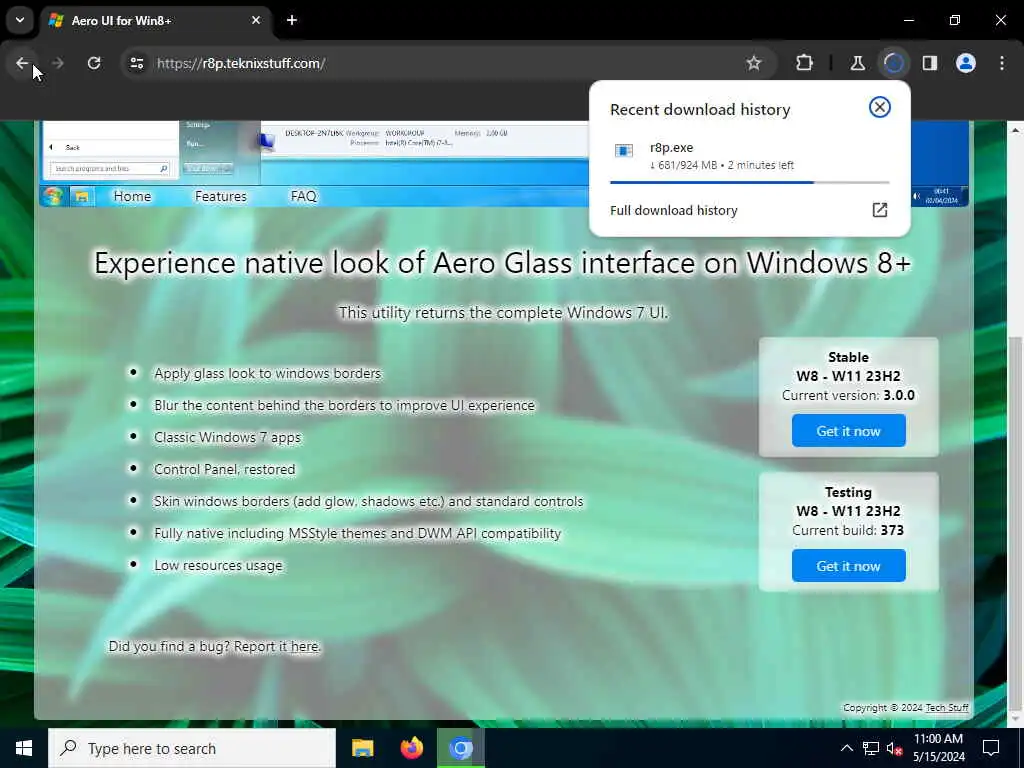1024x768 pixels.
Task: Click the browser forward arrow
Action: click(57, 63)
